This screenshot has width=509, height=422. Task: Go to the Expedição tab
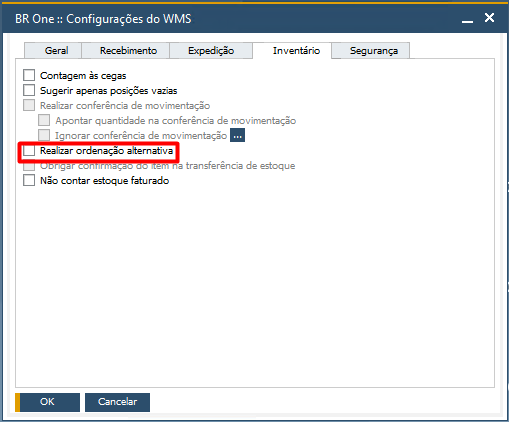point(211,50)
